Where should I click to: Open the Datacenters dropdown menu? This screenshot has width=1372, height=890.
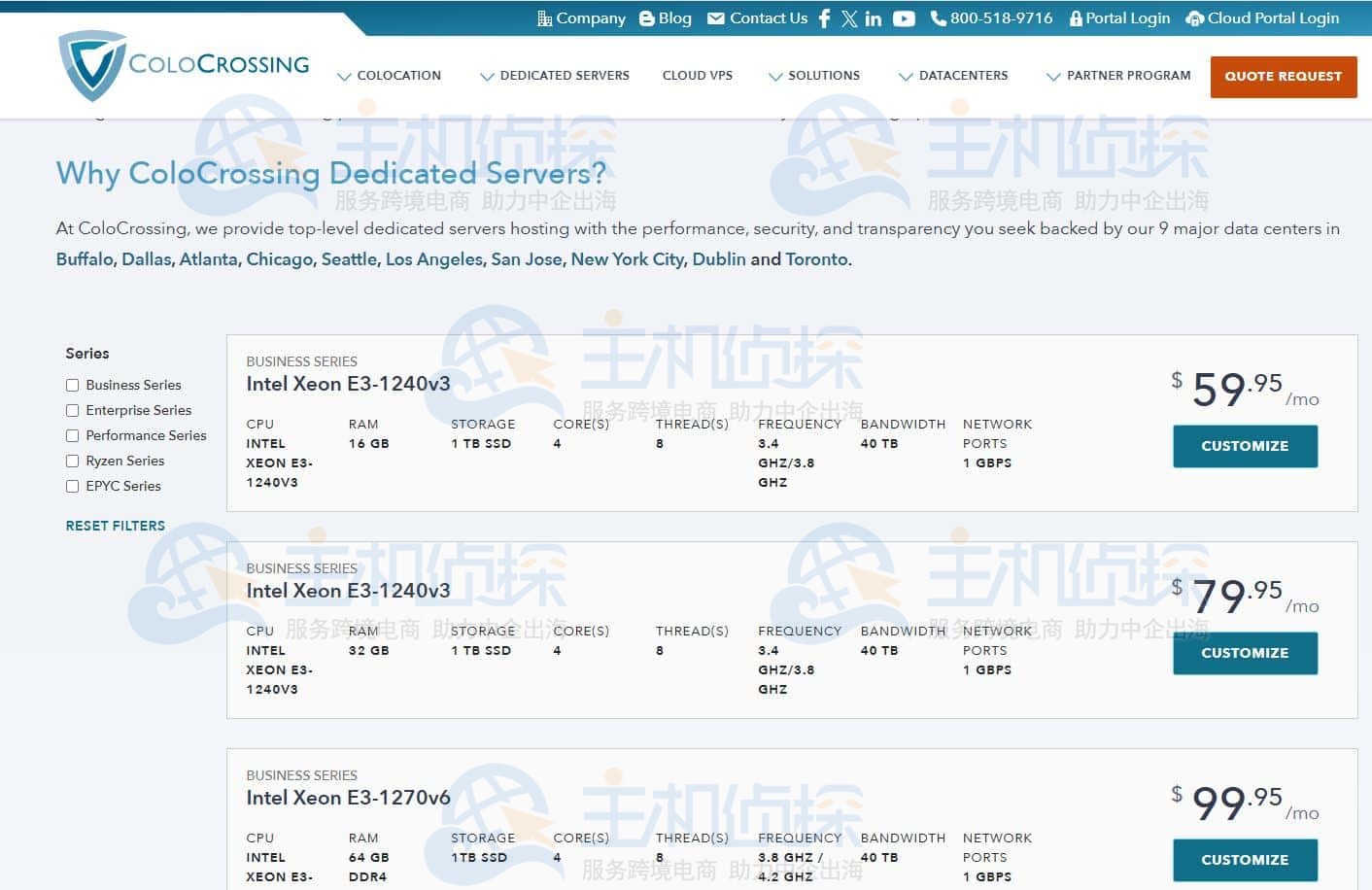(x=953, y=76)
